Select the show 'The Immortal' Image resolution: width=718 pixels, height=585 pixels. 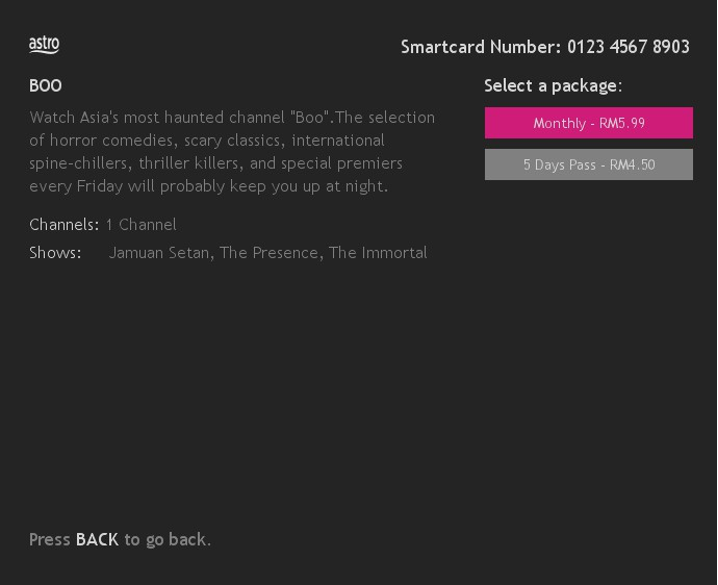[378, 253]
